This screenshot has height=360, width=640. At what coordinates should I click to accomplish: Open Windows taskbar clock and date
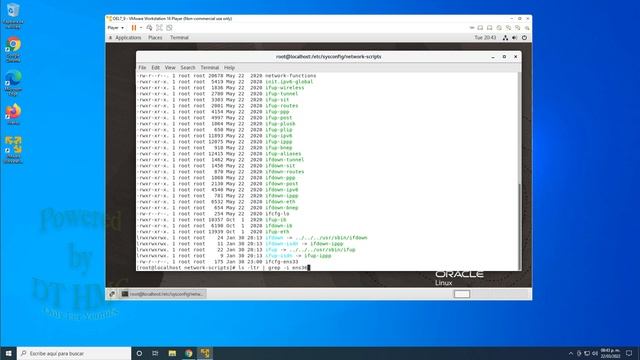pyautogui.click(x=611, y=353)
